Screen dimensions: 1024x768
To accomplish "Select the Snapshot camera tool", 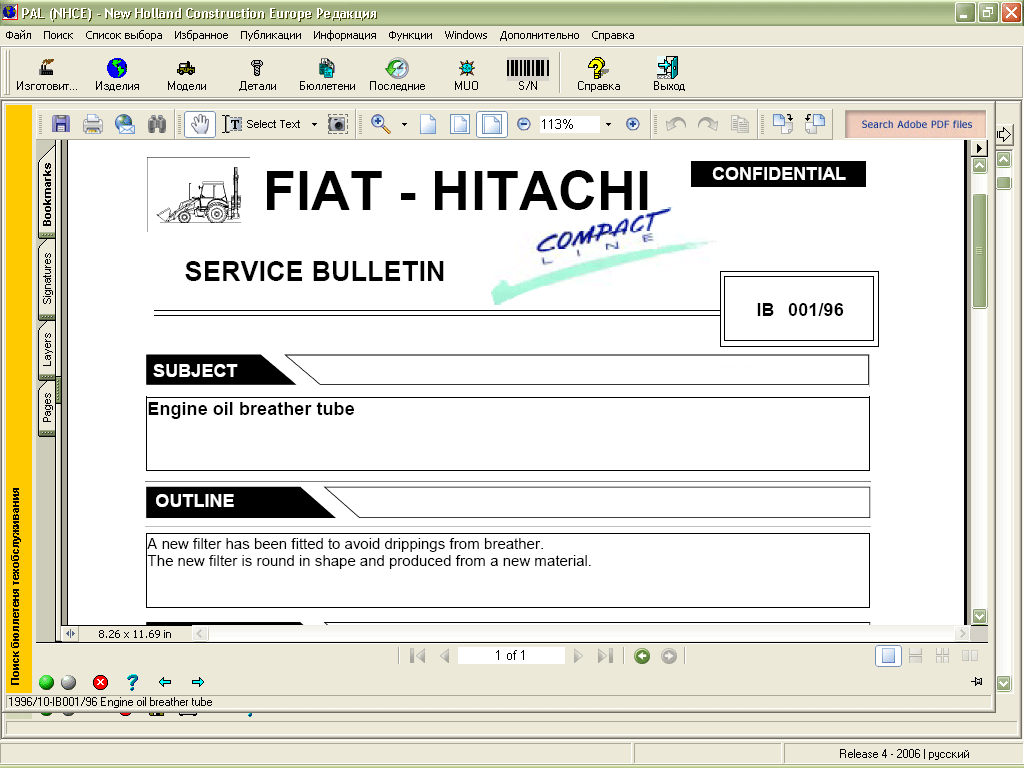I will click(338, 124).
